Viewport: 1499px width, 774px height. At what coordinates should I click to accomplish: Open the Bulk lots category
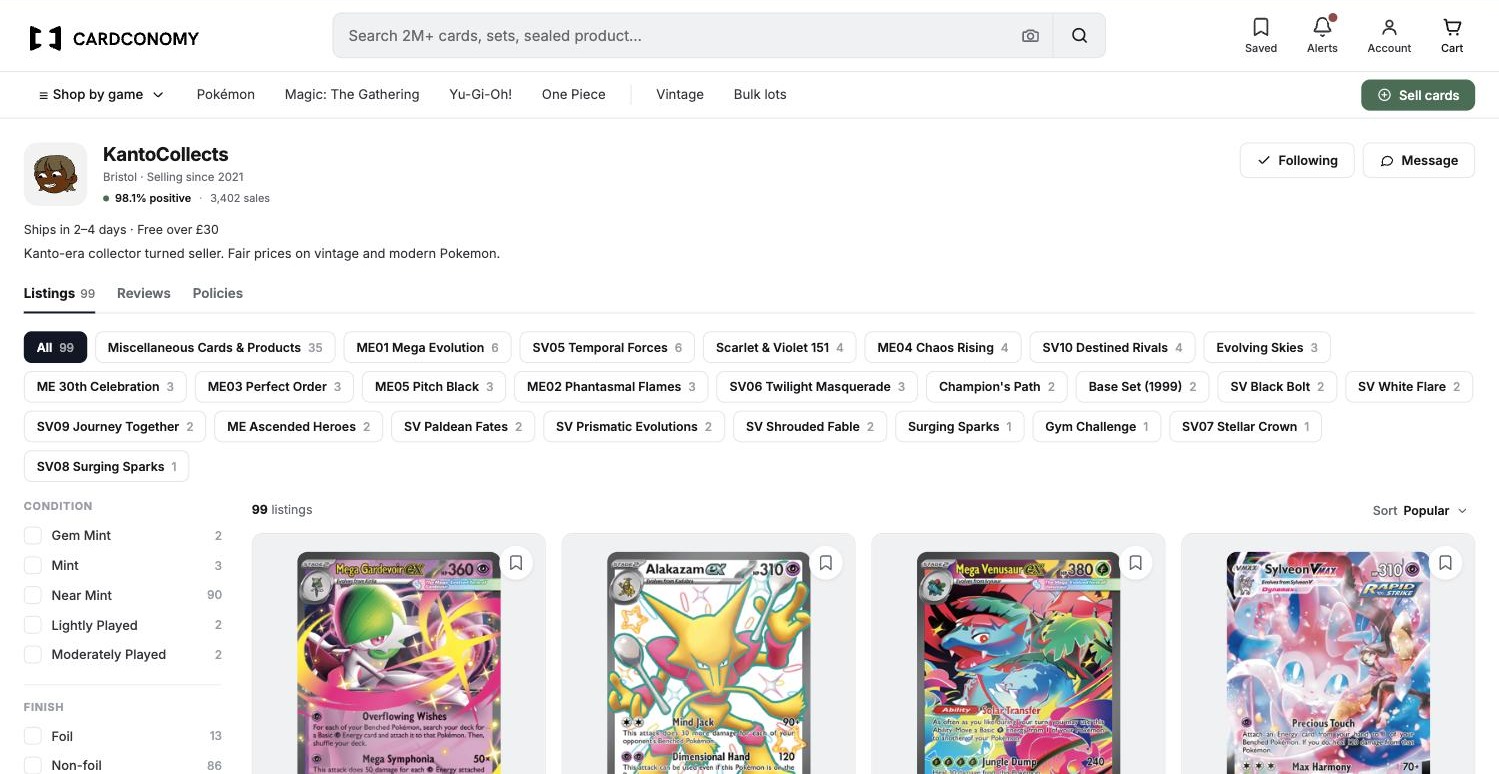760,95
